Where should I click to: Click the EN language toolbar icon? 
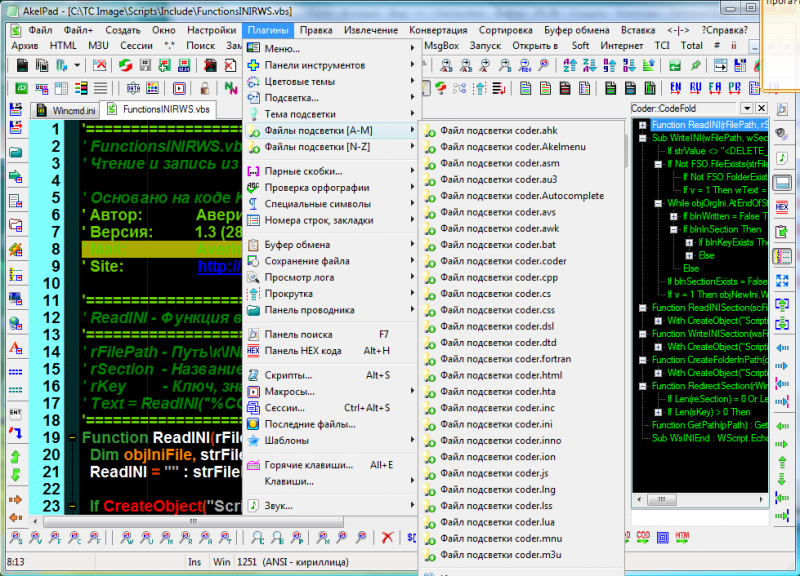(x=674, y=88)
